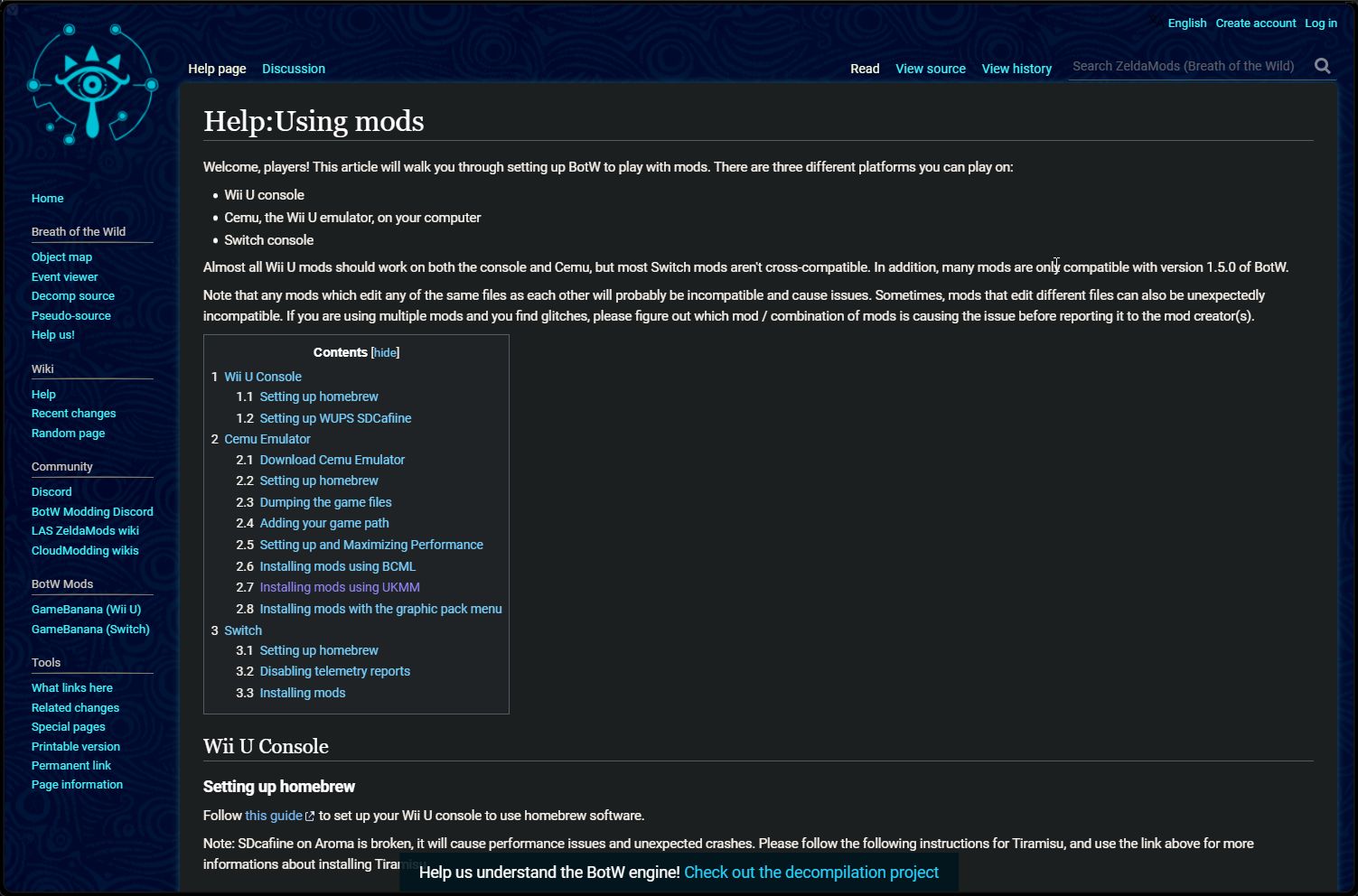Screen dimensions: 1358x896
Task: Click Create account link
Action: 1256,23
